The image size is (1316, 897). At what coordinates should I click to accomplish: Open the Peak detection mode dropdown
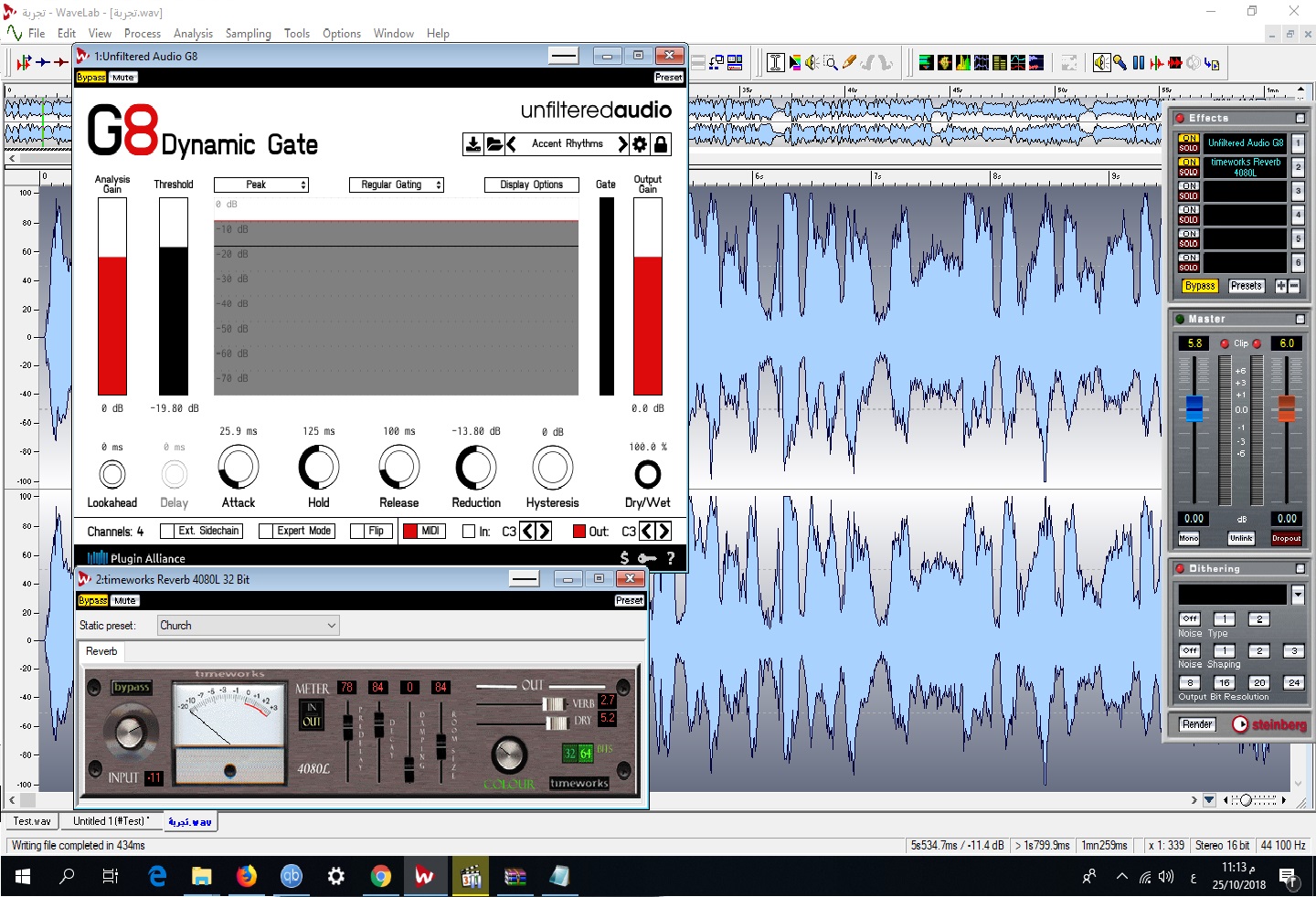pyautogui.click(x=261, y=185)
